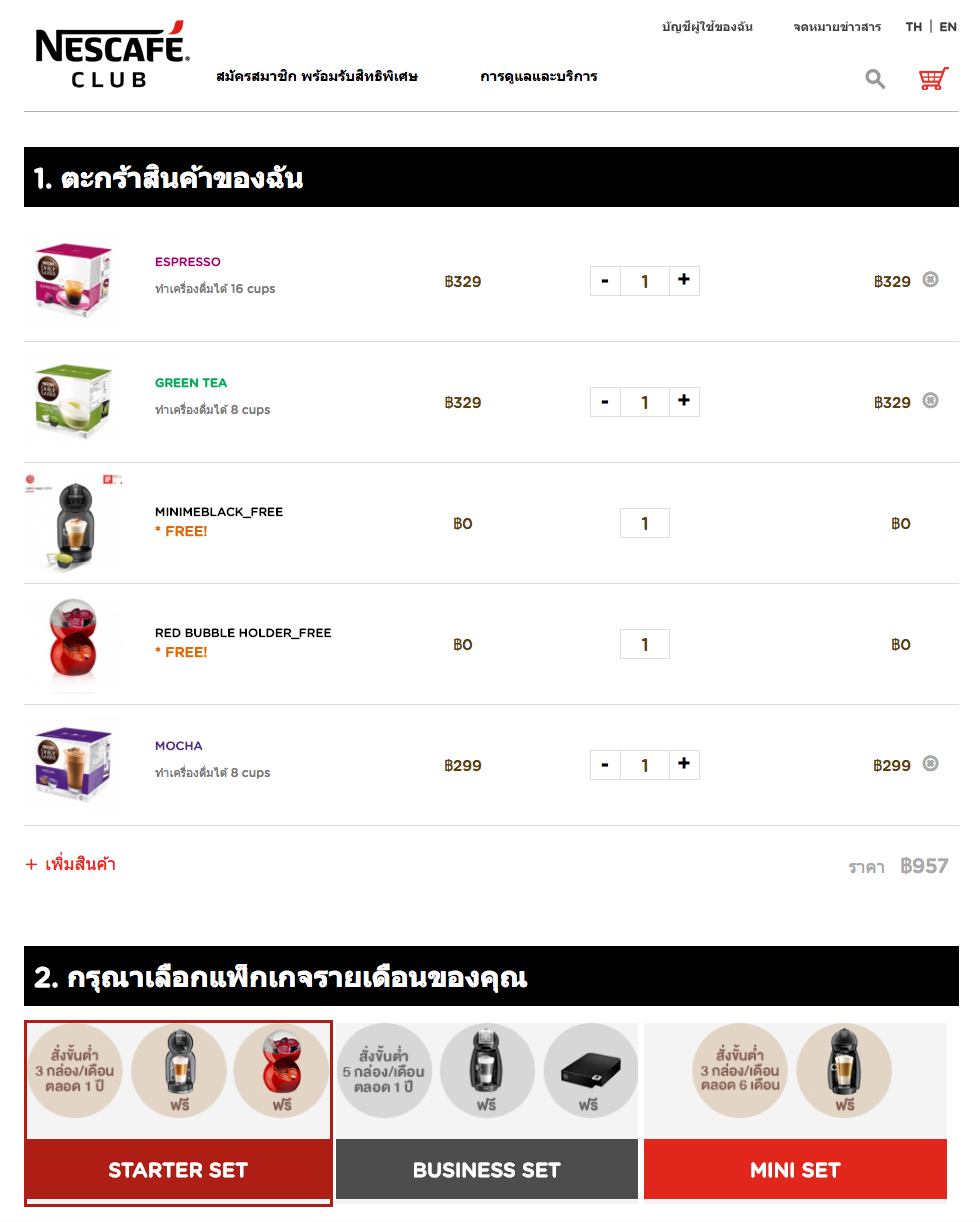The image size is (980, 1222).
Task: Open the red shopping cart icon
Action: [x=933, y=79]
